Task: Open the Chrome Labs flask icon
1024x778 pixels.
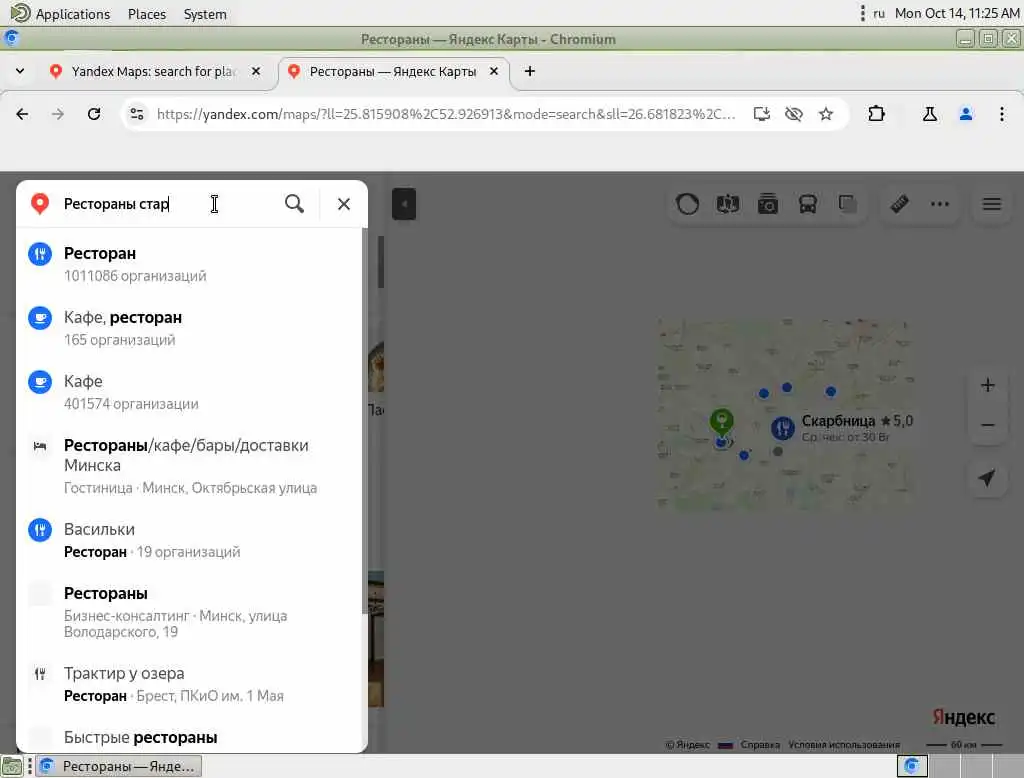Action: coord(929,114)
